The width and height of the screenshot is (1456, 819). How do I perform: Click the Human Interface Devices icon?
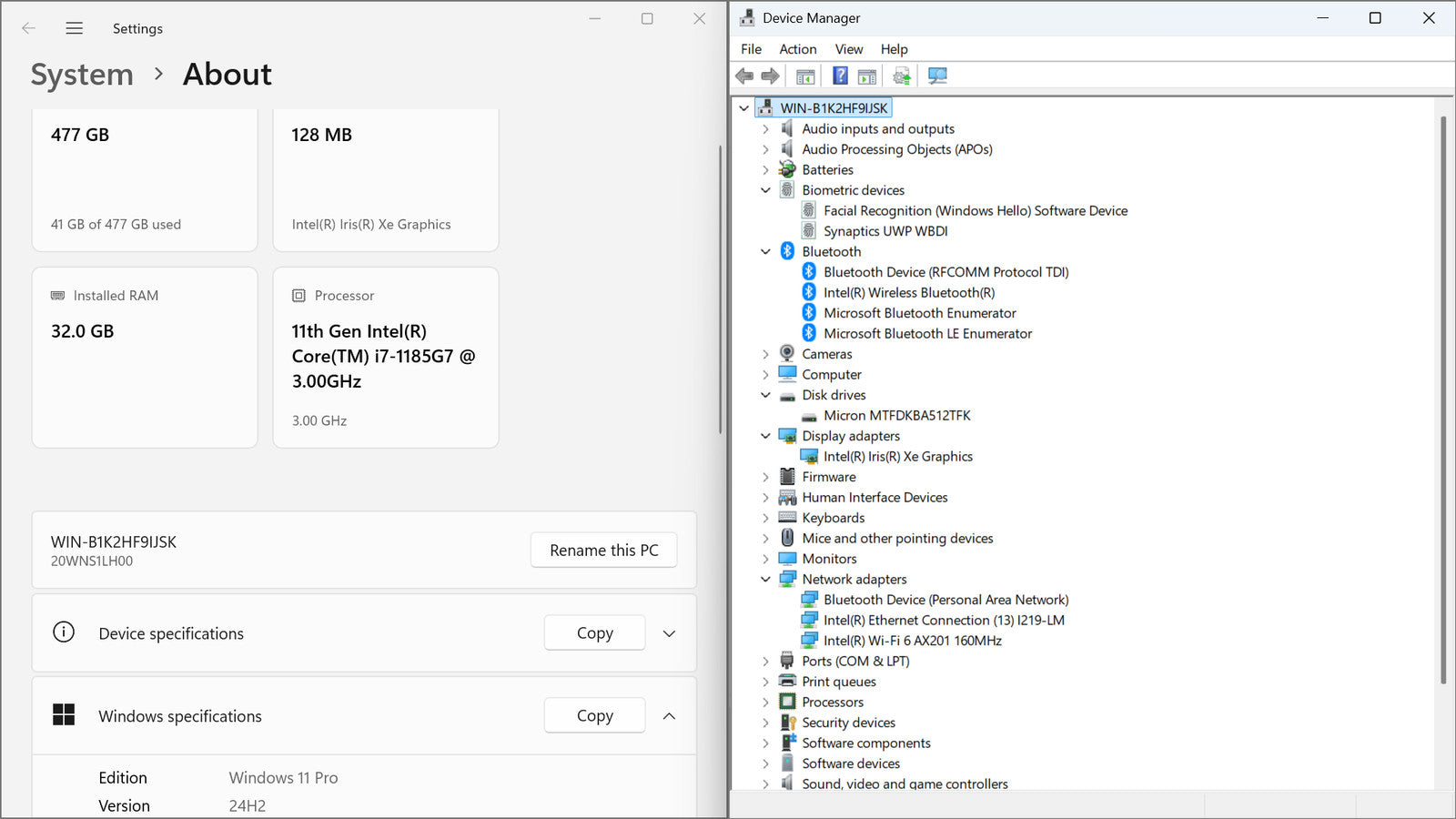click(x=787, y=497)
